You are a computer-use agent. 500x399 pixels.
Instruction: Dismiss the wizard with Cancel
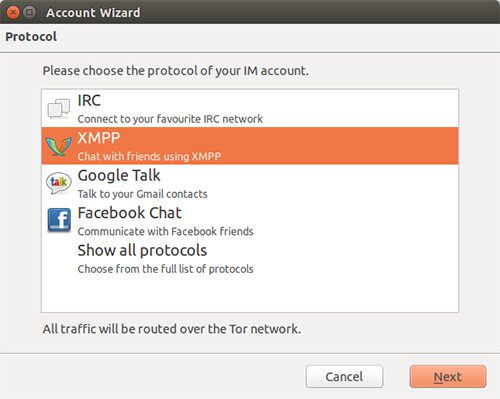344,377
